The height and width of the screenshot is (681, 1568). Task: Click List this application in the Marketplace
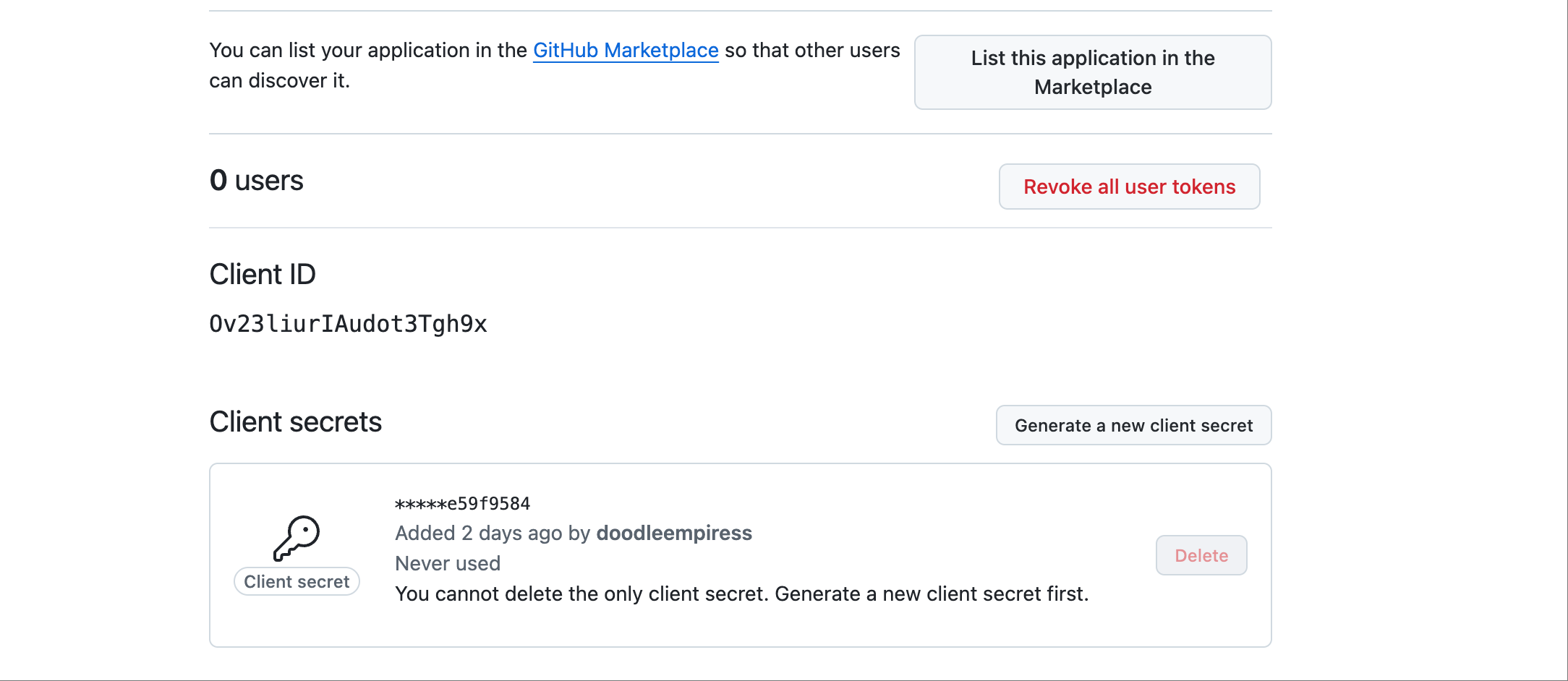pos(1092,72)
